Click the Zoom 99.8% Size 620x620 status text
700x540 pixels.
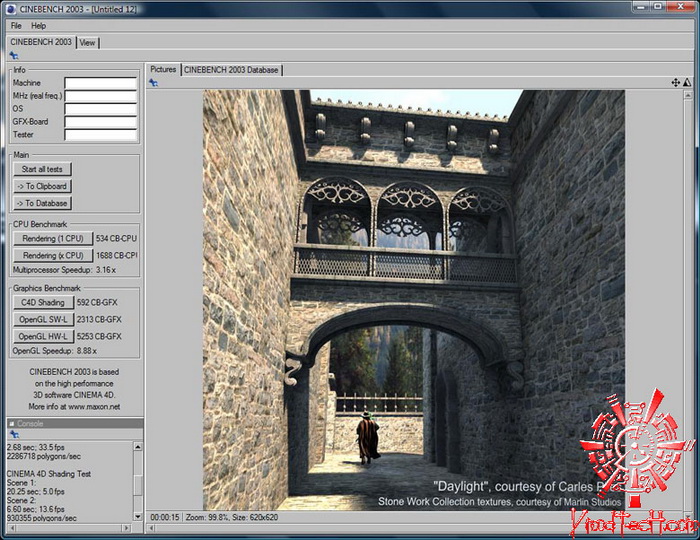click(x=232, y=517)
